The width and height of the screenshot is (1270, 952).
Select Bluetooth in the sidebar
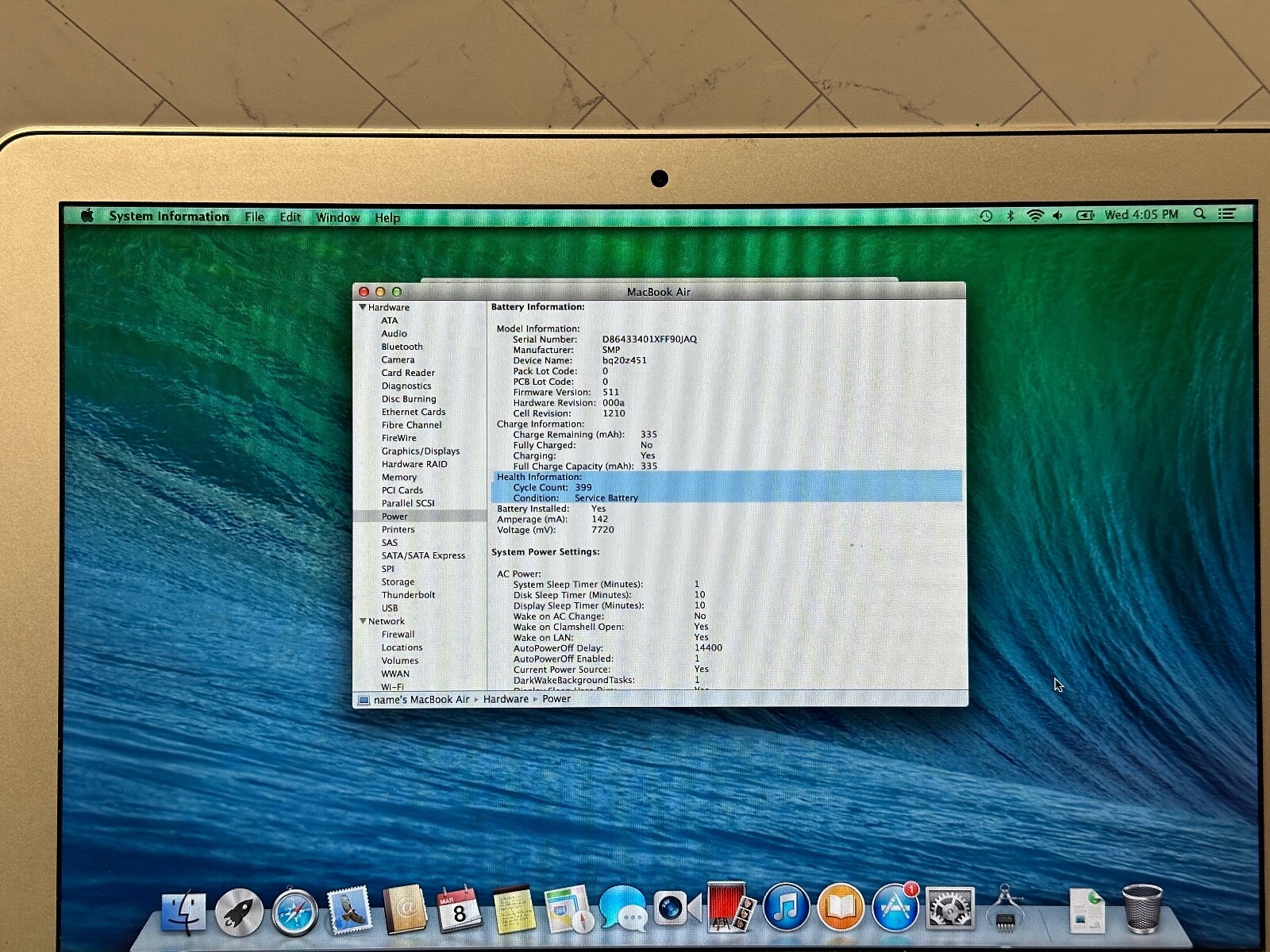coord(402,347)
